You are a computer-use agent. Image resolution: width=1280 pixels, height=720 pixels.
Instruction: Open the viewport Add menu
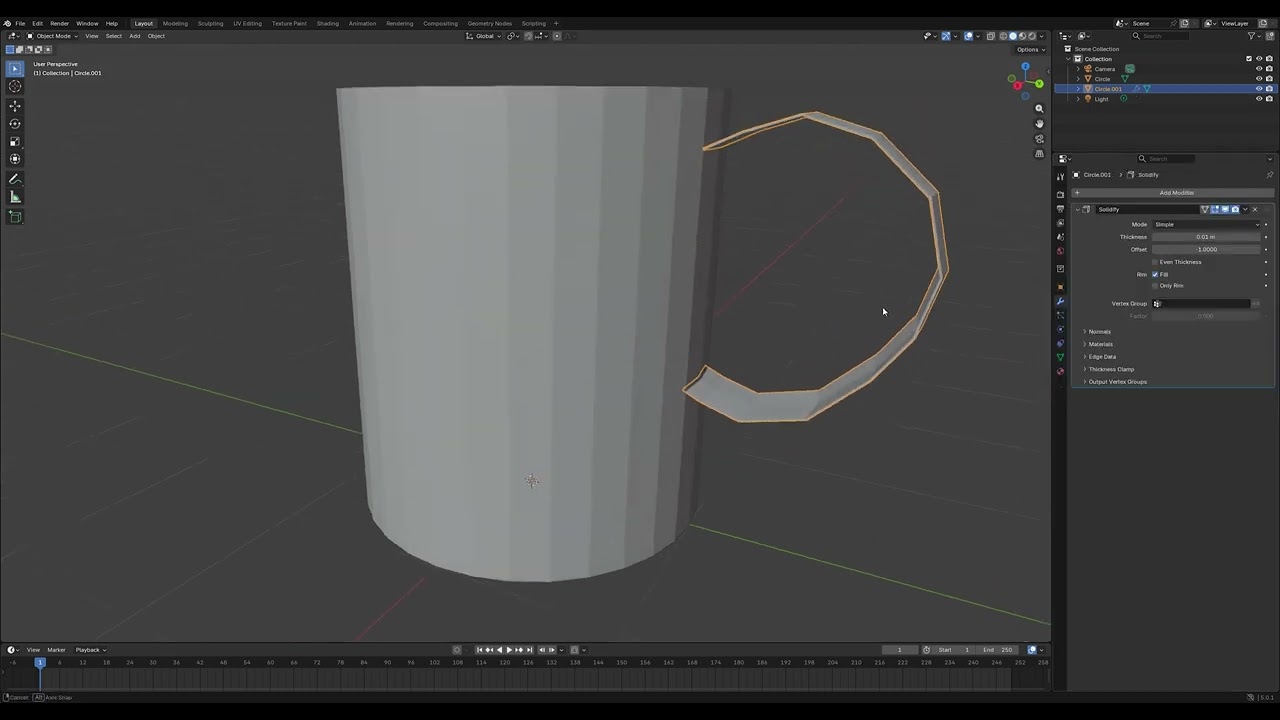(x=134, y=36)
